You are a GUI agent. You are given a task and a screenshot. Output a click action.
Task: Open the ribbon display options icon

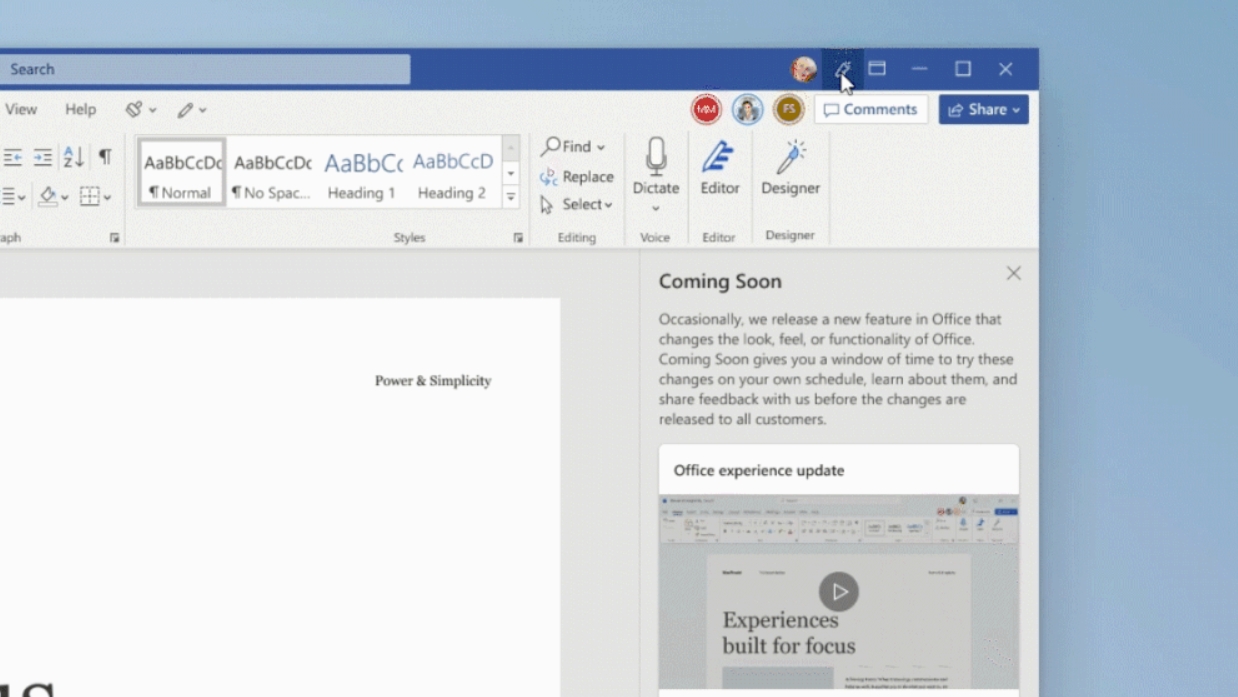coord(877,68)
